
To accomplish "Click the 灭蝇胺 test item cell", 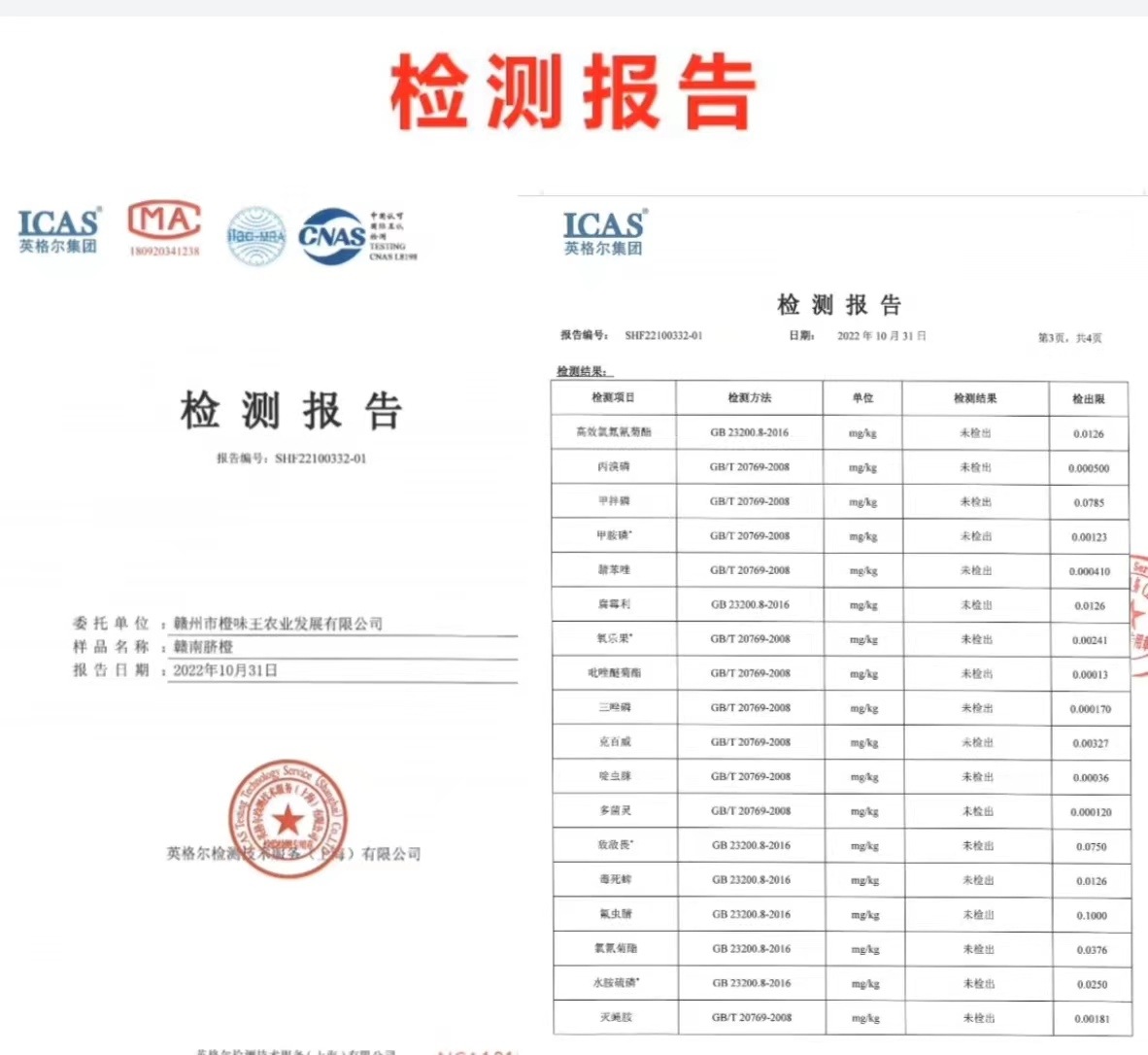I will click(616, 1018).
